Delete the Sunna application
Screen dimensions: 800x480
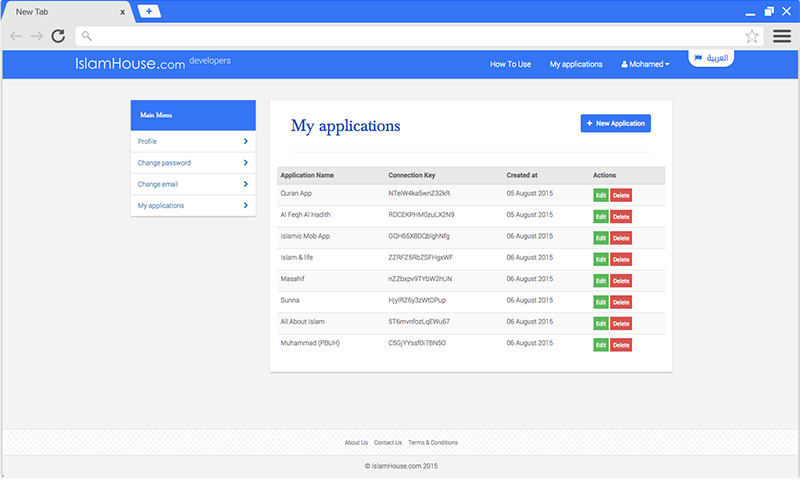tap(621, 302)
